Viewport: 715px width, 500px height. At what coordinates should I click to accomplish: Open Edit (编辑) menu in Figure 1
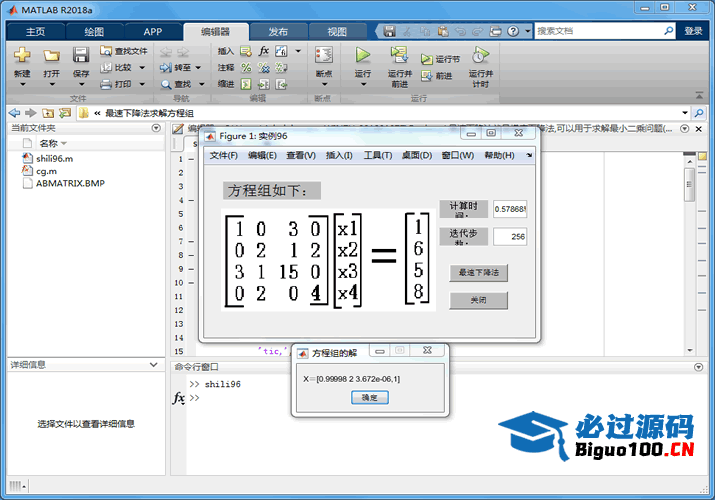pos(262,155)
